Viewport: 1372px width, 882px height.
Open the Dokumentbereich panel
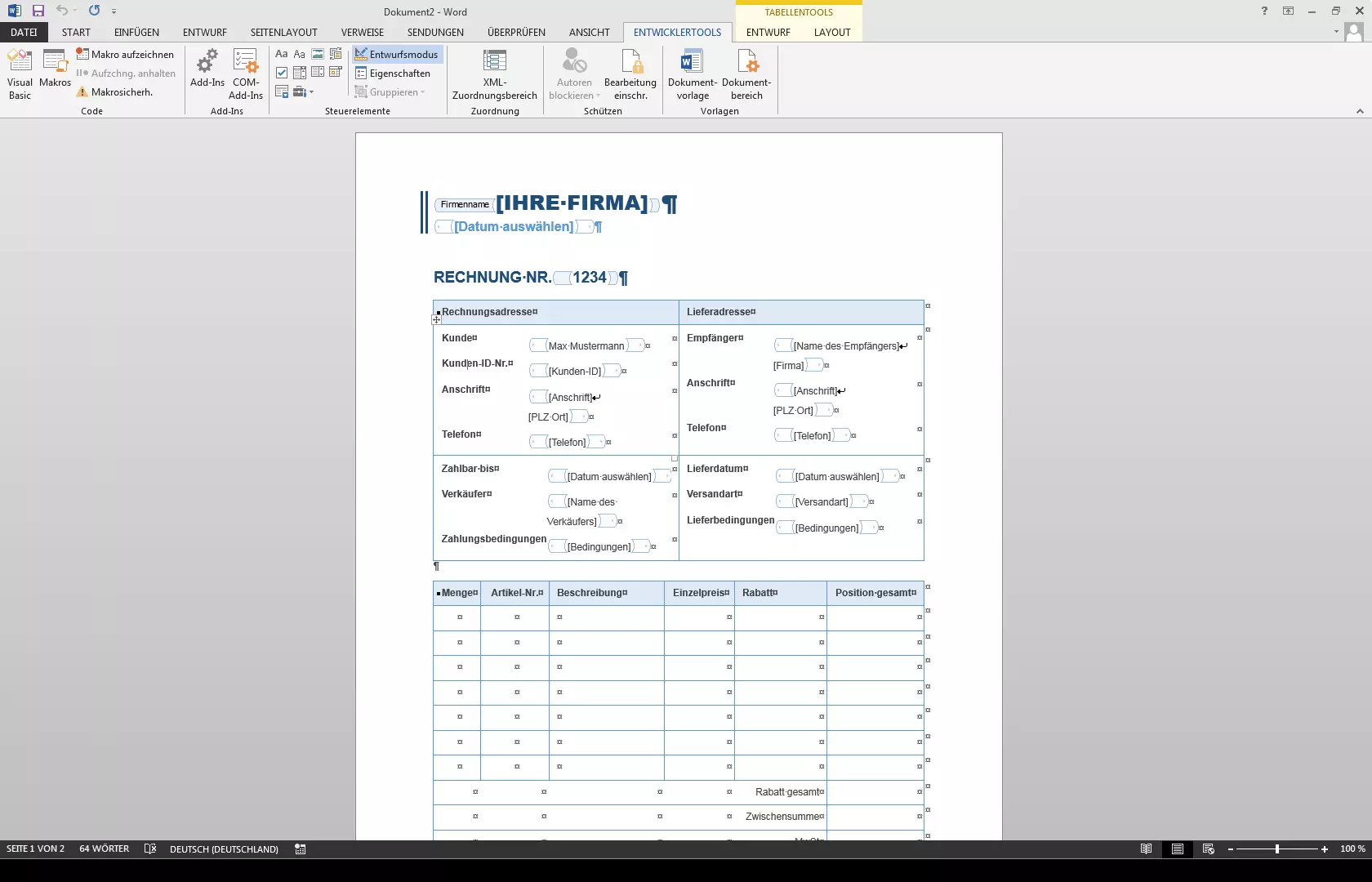coord(746,73)
